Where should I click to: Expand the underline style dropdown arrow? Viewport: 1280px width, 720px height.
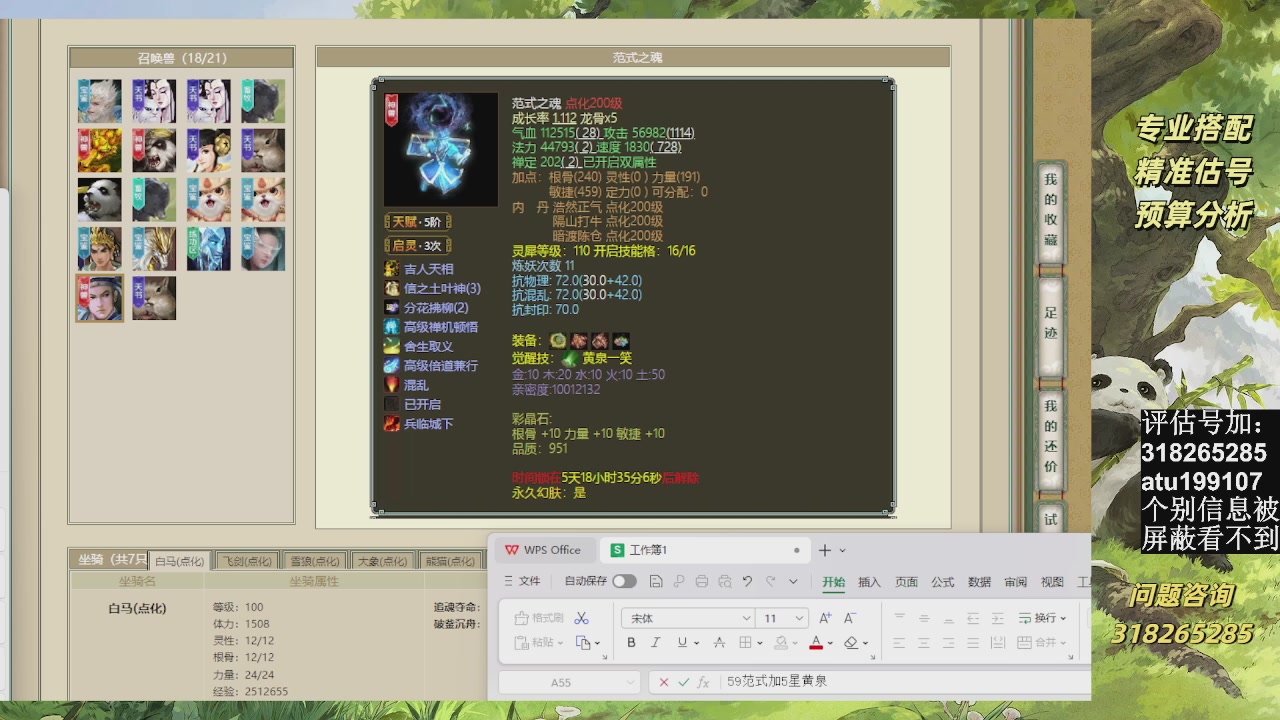pyautogui.click(x=696, y=643)
